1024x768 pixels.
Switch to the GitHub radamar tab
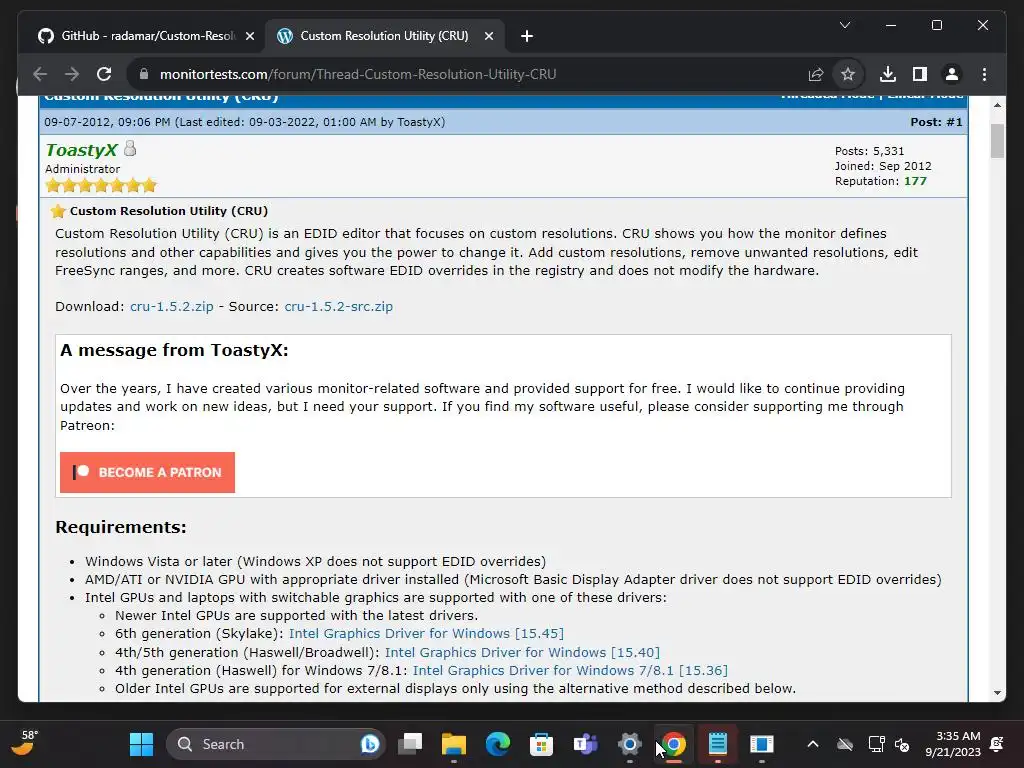136,36
